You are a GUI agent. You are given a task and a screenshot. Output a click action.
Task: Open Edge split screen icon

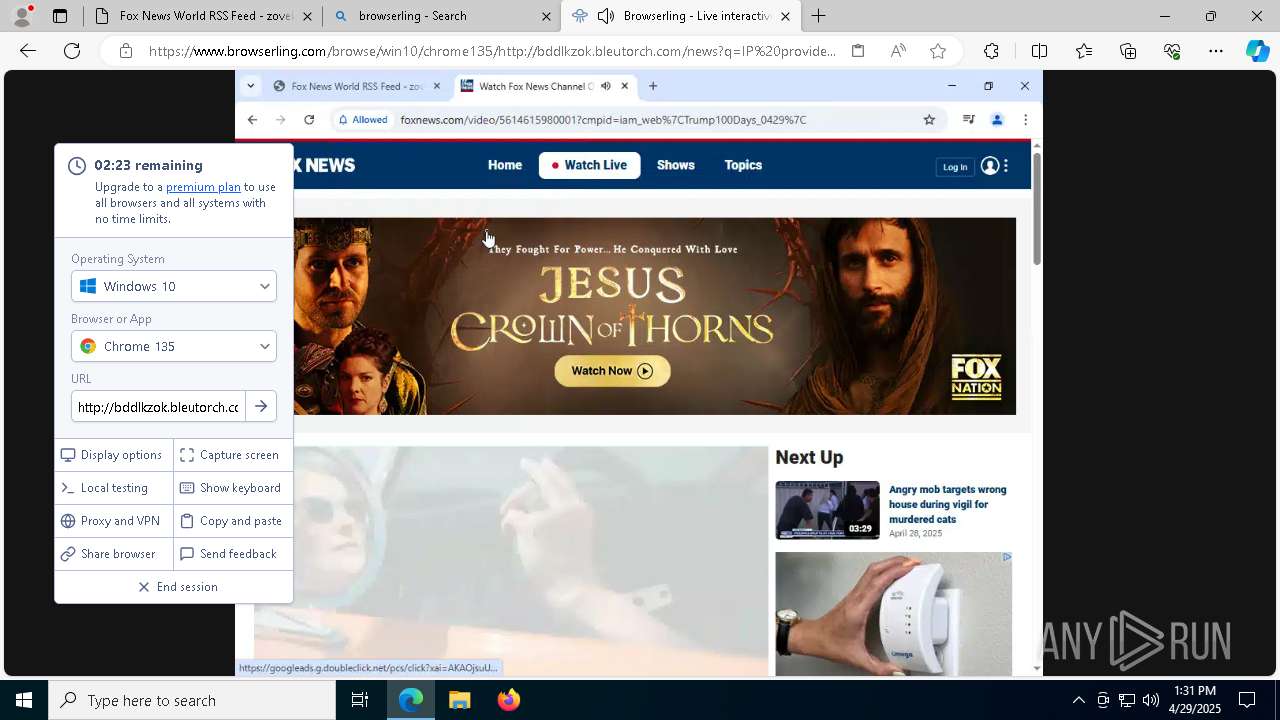pos(1039,51)
